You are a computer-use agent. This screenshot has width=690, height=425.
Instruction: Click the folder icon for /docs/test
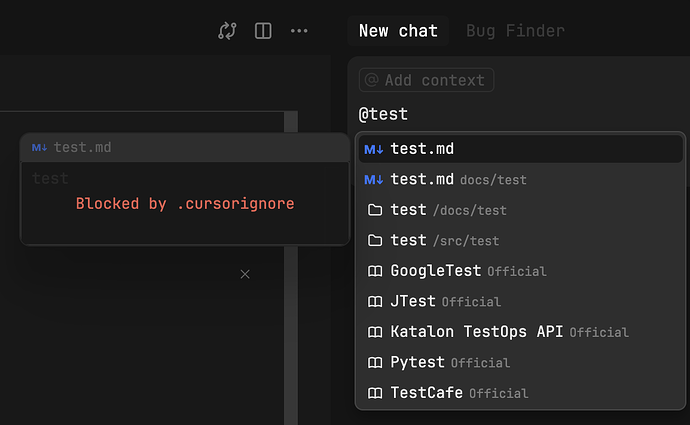(x=375, y=210)
